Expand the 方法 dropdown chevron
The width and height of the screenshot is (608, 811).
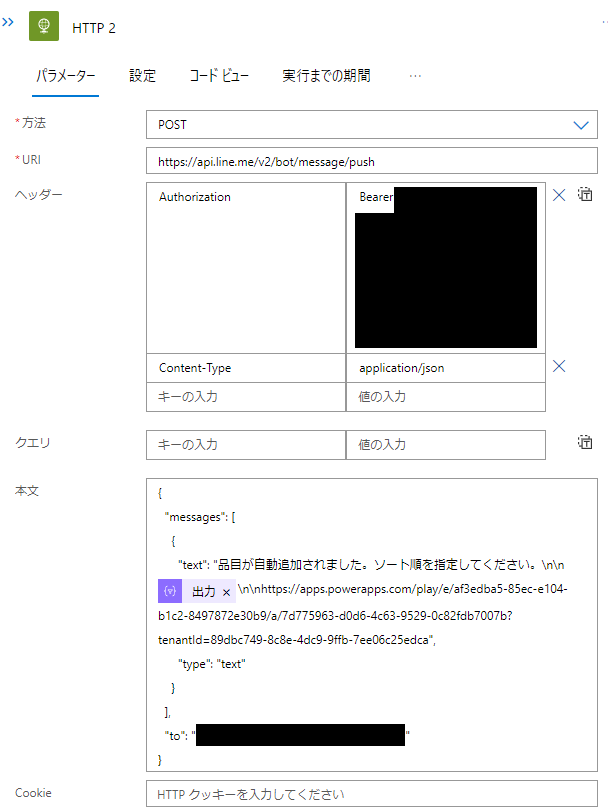(x=581, y=125)
